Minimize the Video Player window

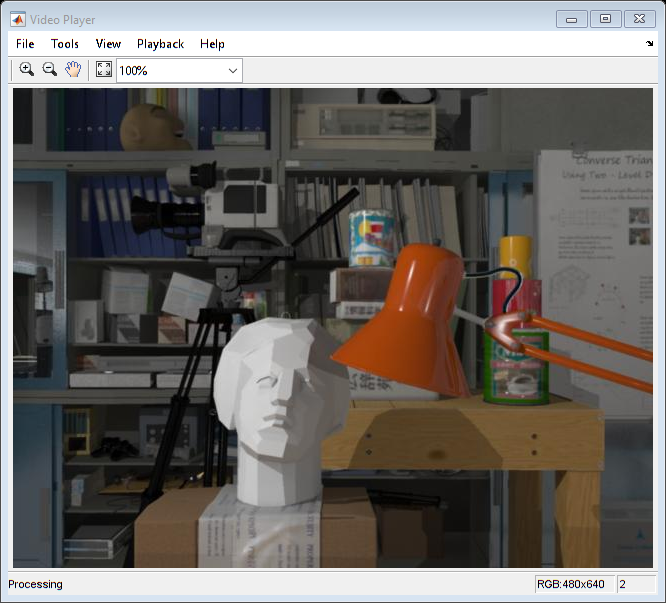point(572,18)
